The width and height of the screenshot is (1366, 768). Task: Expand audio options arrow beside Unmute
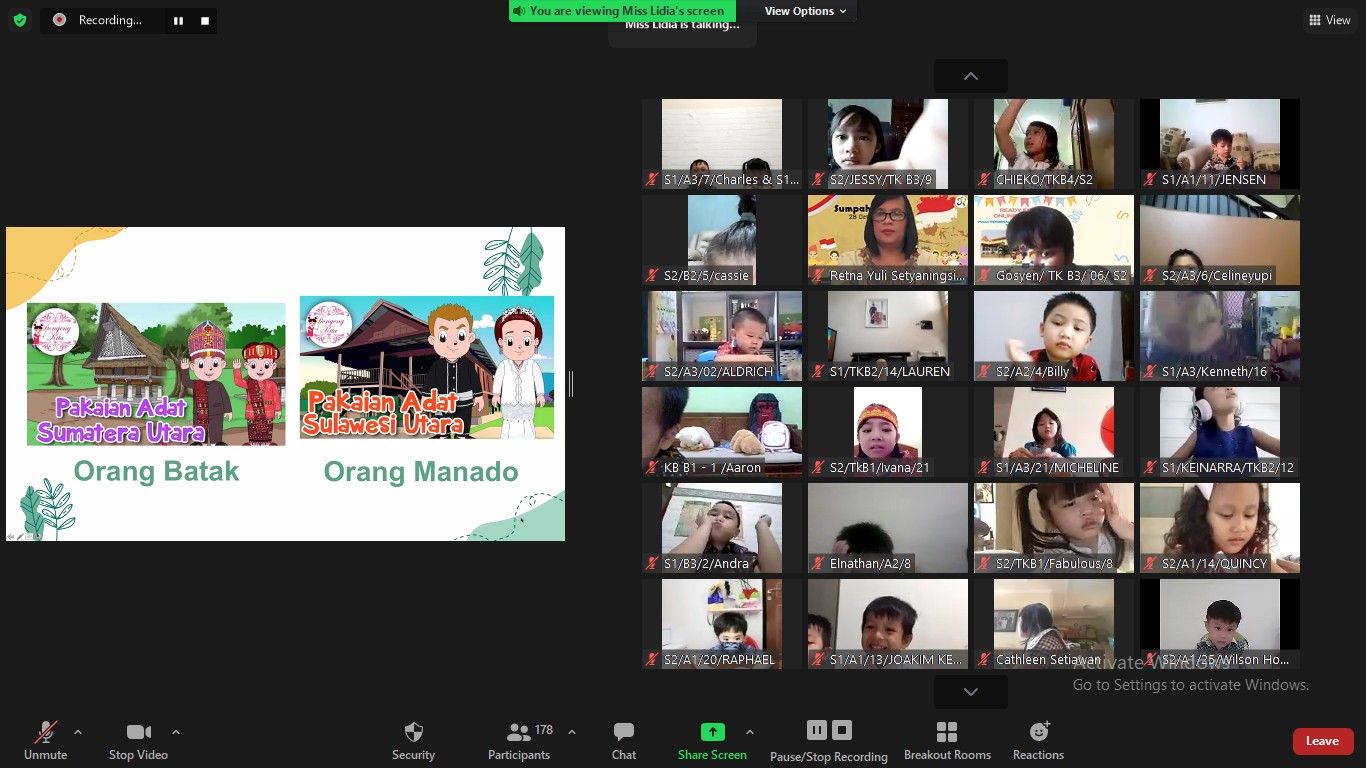pyautogui.click(x=78, y=732)
